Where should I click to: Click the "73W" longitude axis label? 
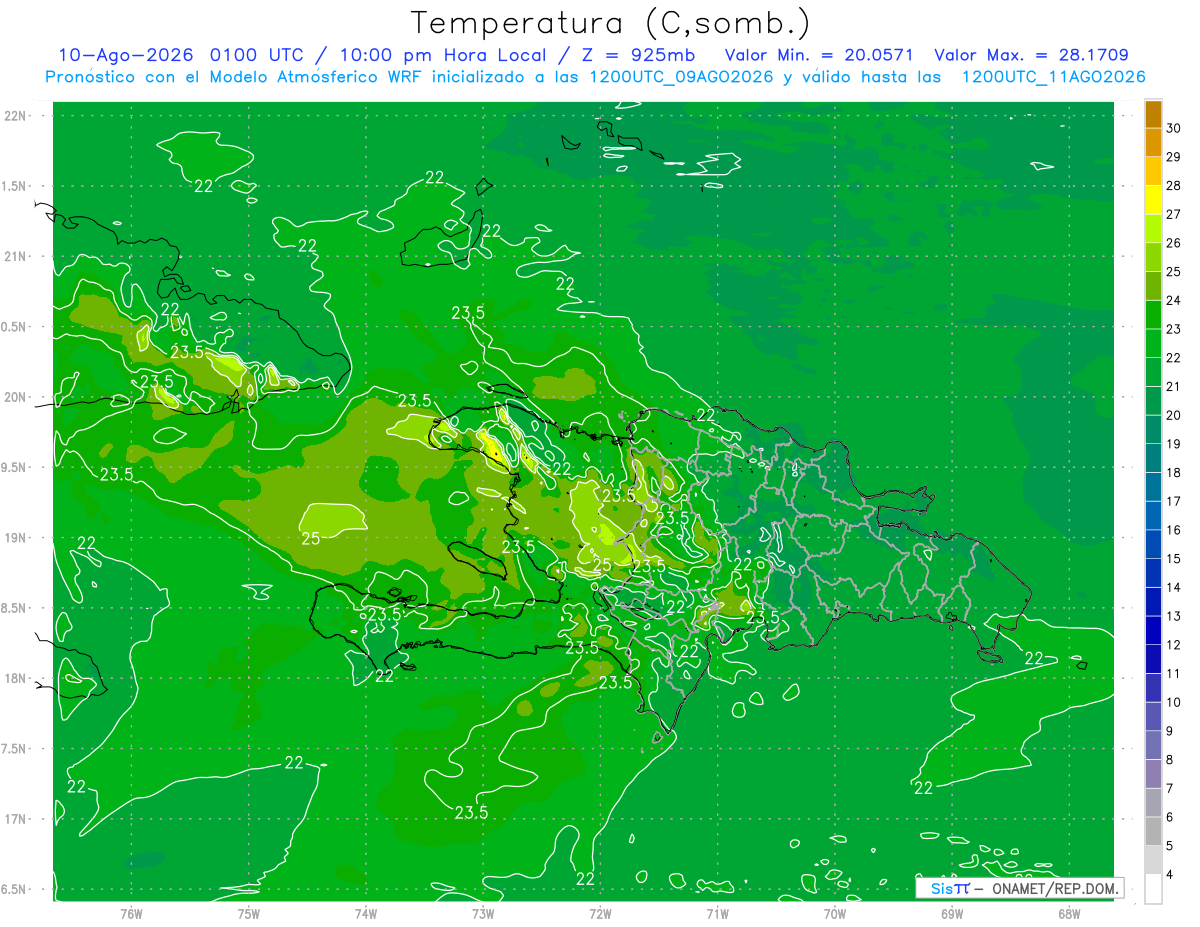pos(483,913)
